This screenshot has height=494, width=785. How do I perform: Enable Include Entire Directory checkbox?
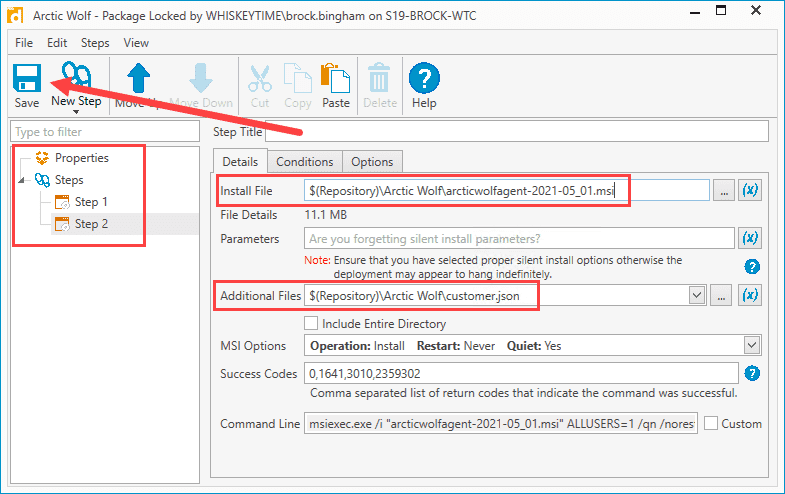tap(311, 323)
